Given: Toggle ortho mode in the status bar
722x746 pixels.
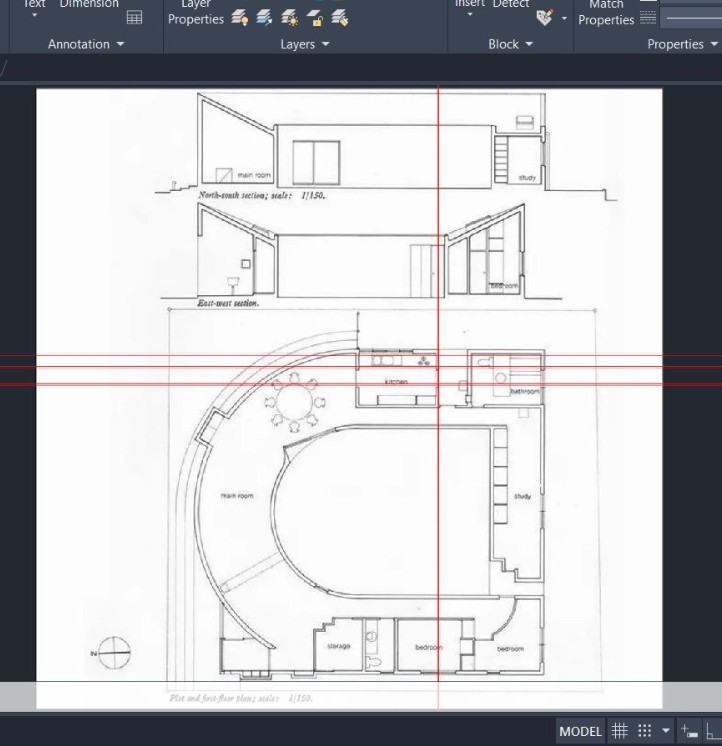Looking at the screenshot, I should coord(714,731).
